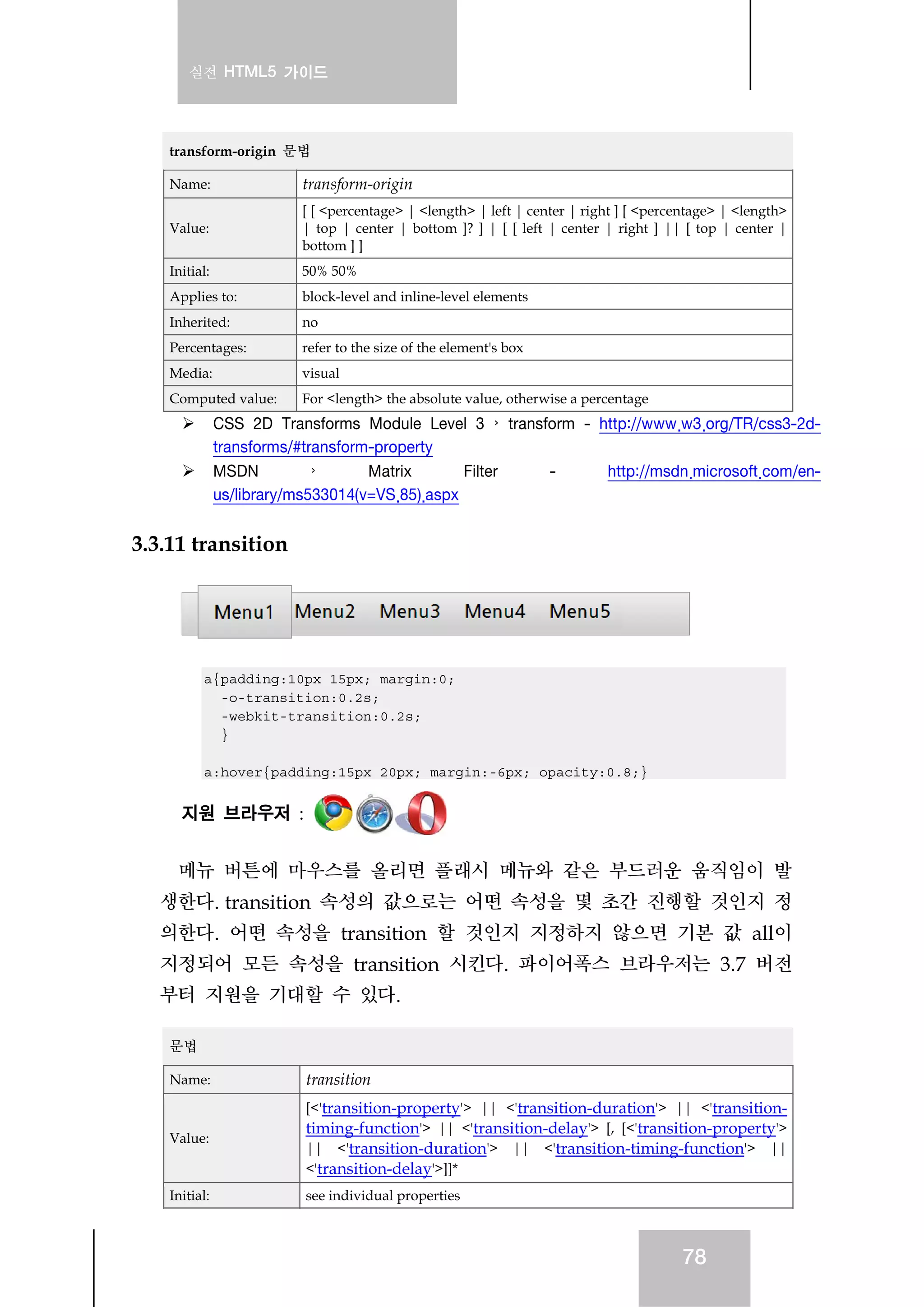The height and width of the screenshot is (1307, 924).
Task: Click the first transition-duration link
Action: point(586,1108)
